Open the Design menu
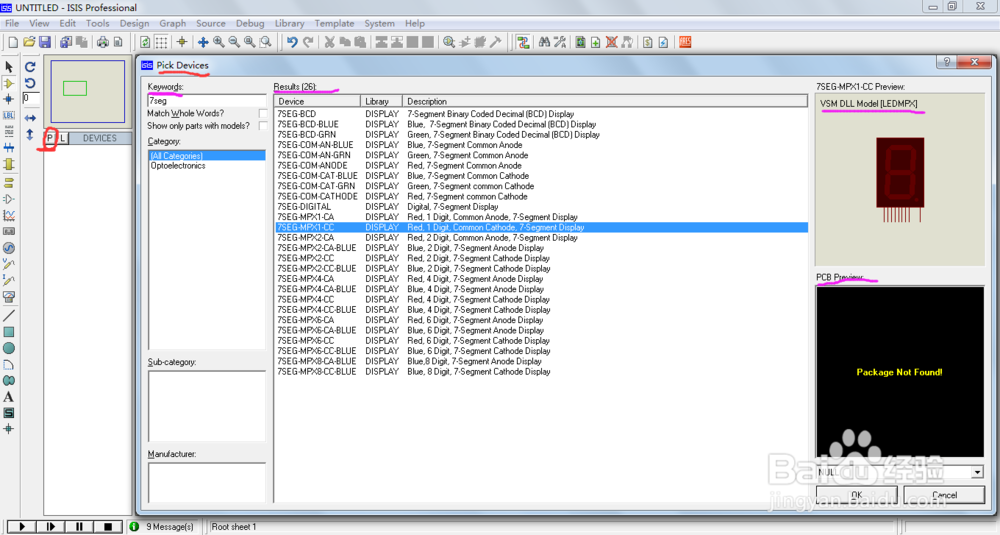The width and height of the screenshot is (1000, 535). 134,24
